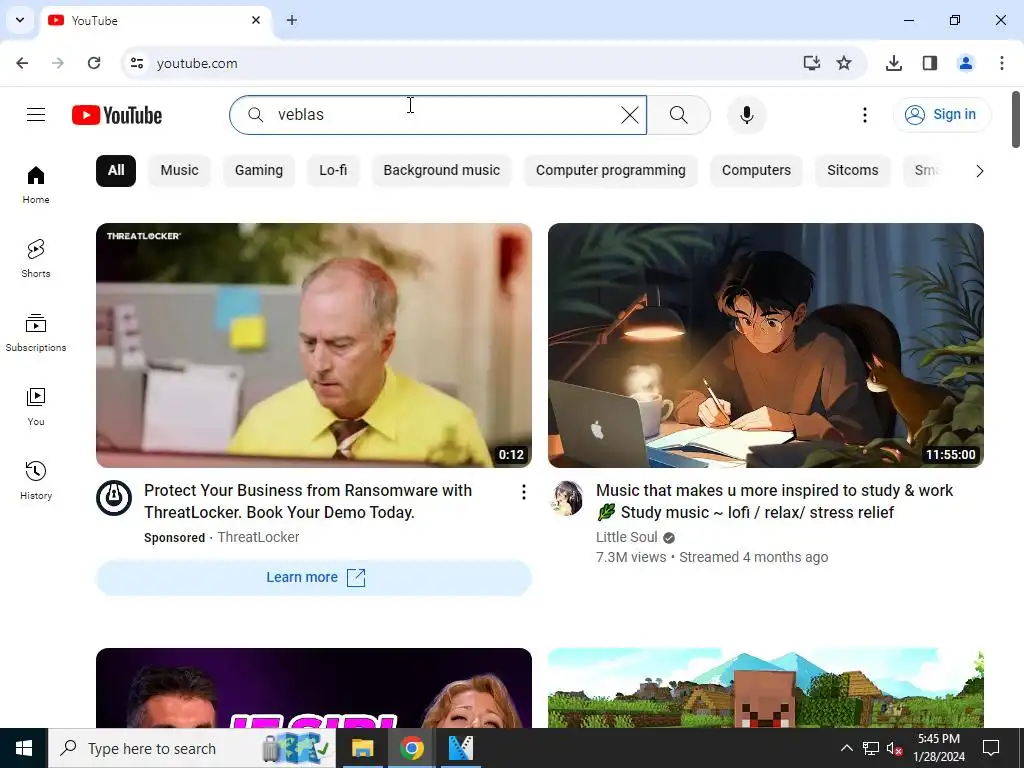Open the Chrome profile avatar
Screen dimensions: 1024x768
tap(965, 63)
